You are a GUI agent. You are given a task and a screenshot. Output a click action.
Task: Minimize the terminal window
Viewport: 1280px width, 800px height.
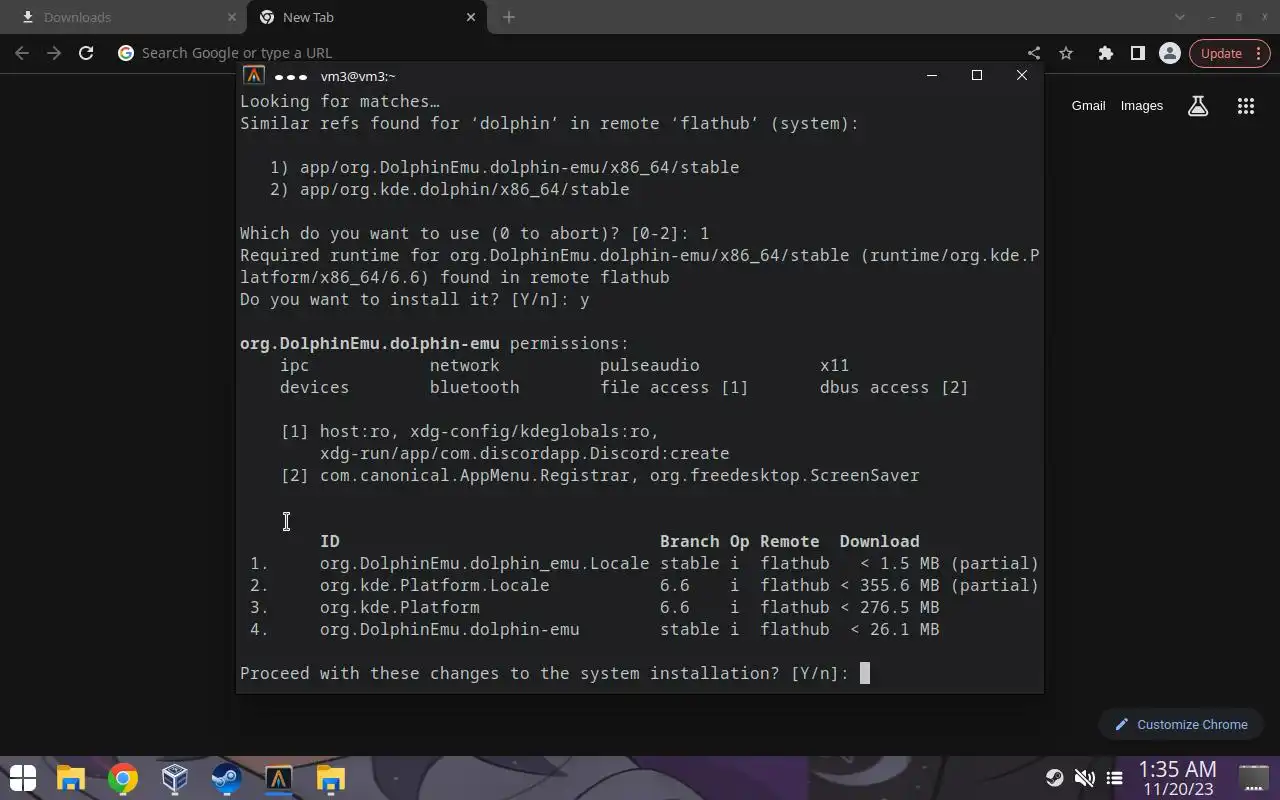932,75
